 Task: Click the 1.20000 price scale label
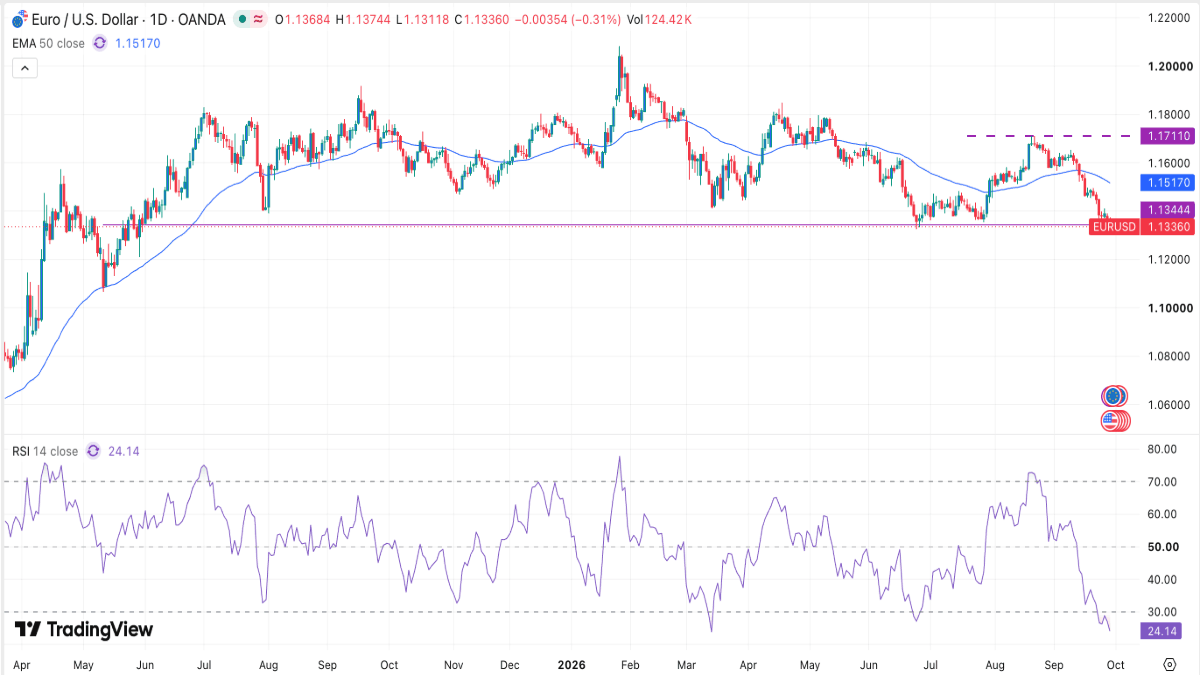click(1168, 66)
